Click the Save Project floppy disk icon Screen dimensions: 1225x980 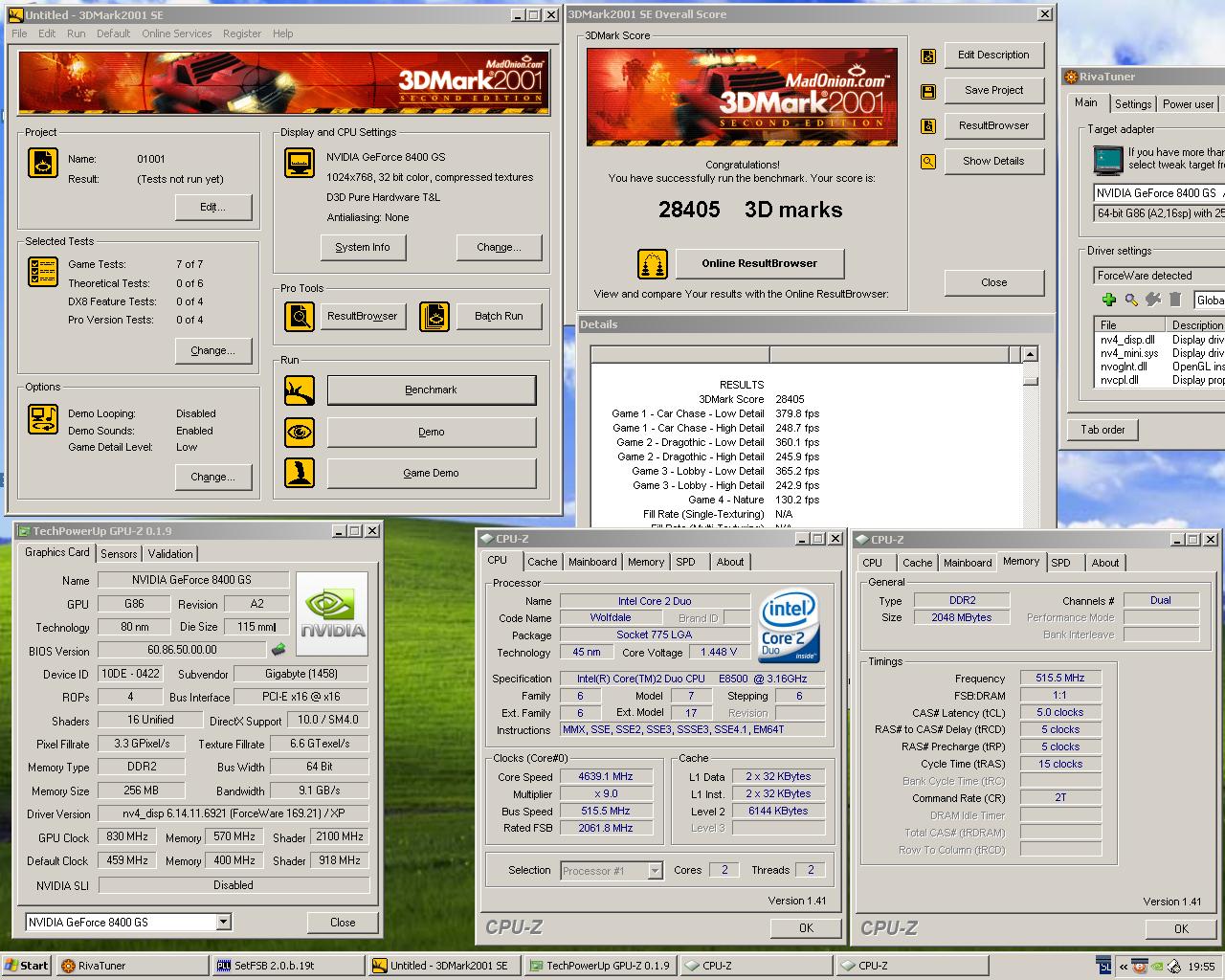(927, 92)
